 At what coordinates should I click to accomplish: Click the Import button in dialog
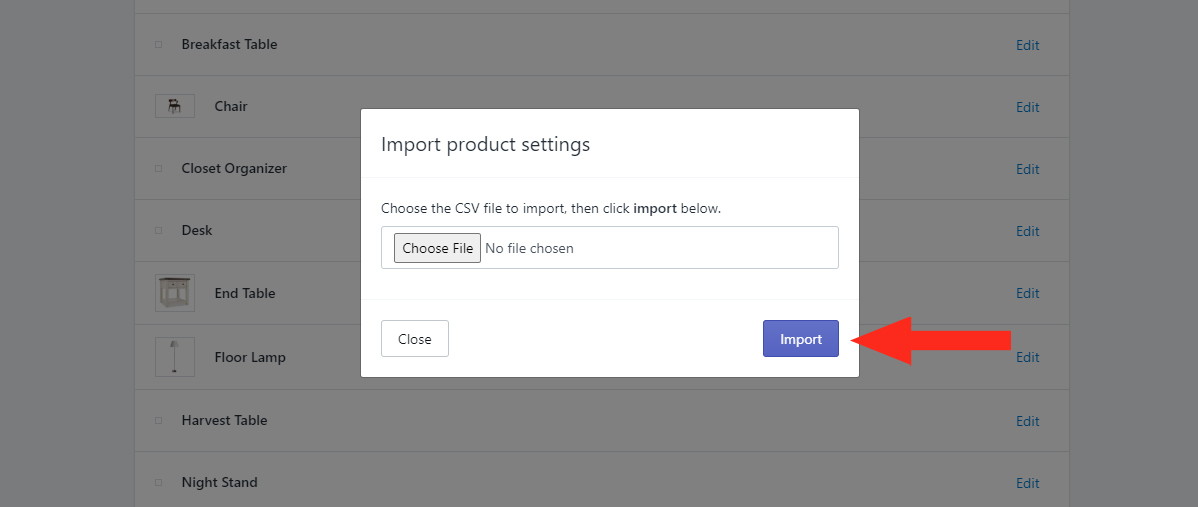coord(801,338)
